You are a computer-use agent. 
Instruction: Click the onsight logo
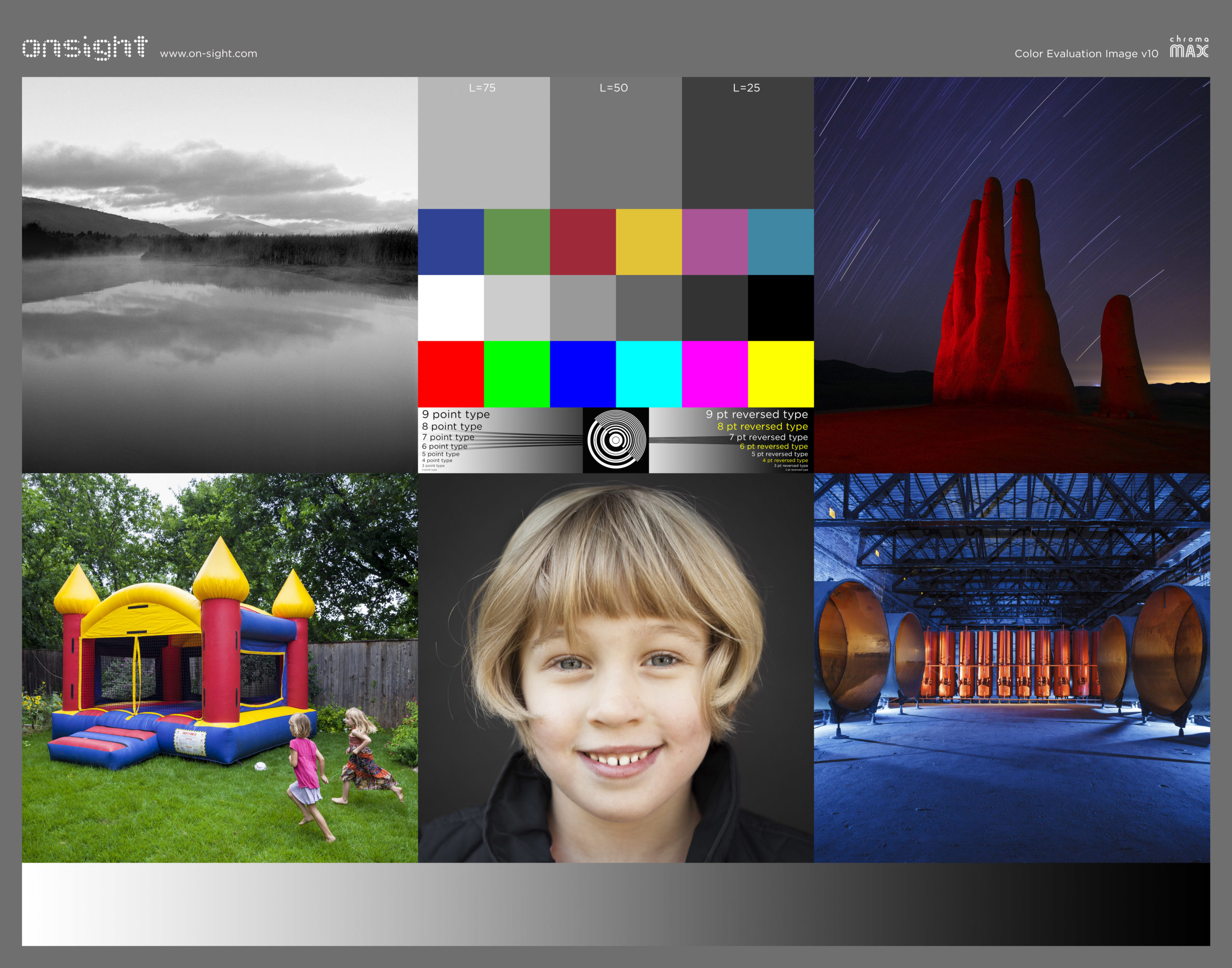(x=85, y=48)
